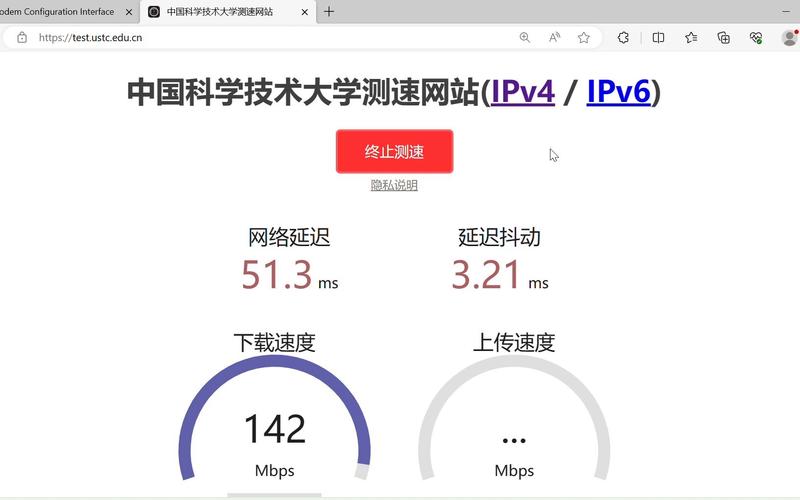The height and width of the screenshot is (500, 800).
Task: Activate the Read aloud icon
Action: [x=554, y=37]
